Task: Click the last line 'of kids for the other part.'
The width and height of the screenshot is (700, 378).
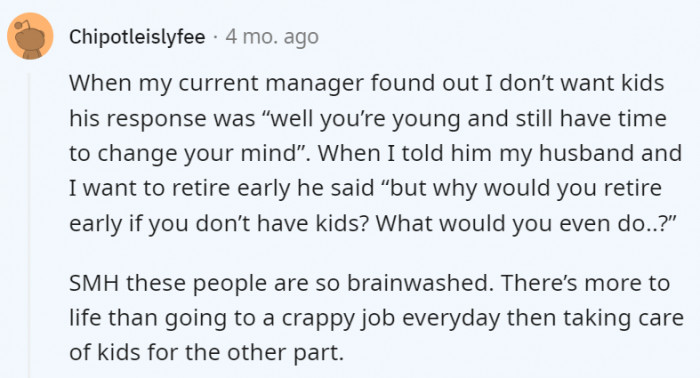Action: (x=207, y=353)
